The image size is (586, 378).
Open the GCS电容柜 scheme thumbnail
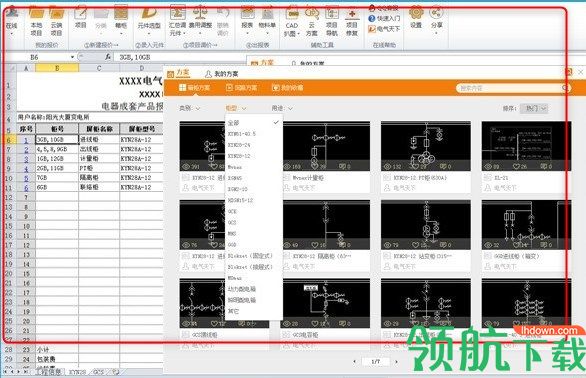coord(325,303)
